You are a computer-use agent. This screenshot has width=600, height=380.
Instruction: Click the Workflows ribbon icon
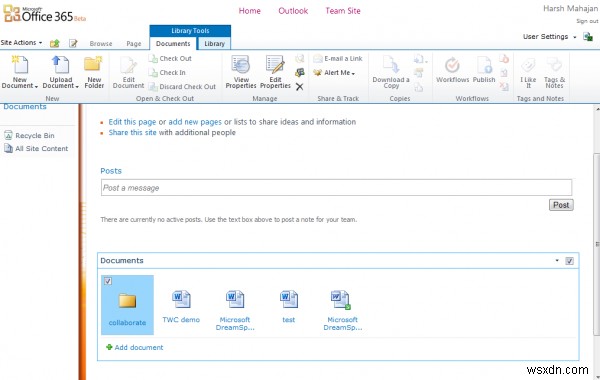(452, 70)
